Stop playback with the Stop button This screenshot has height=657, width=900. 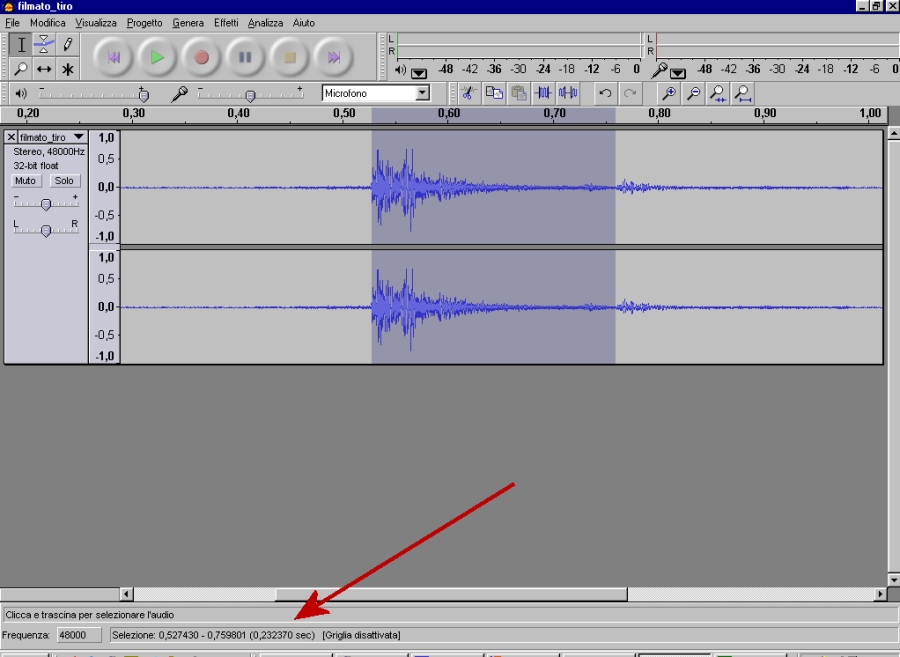pyautogui.click(x=289, y=57)
